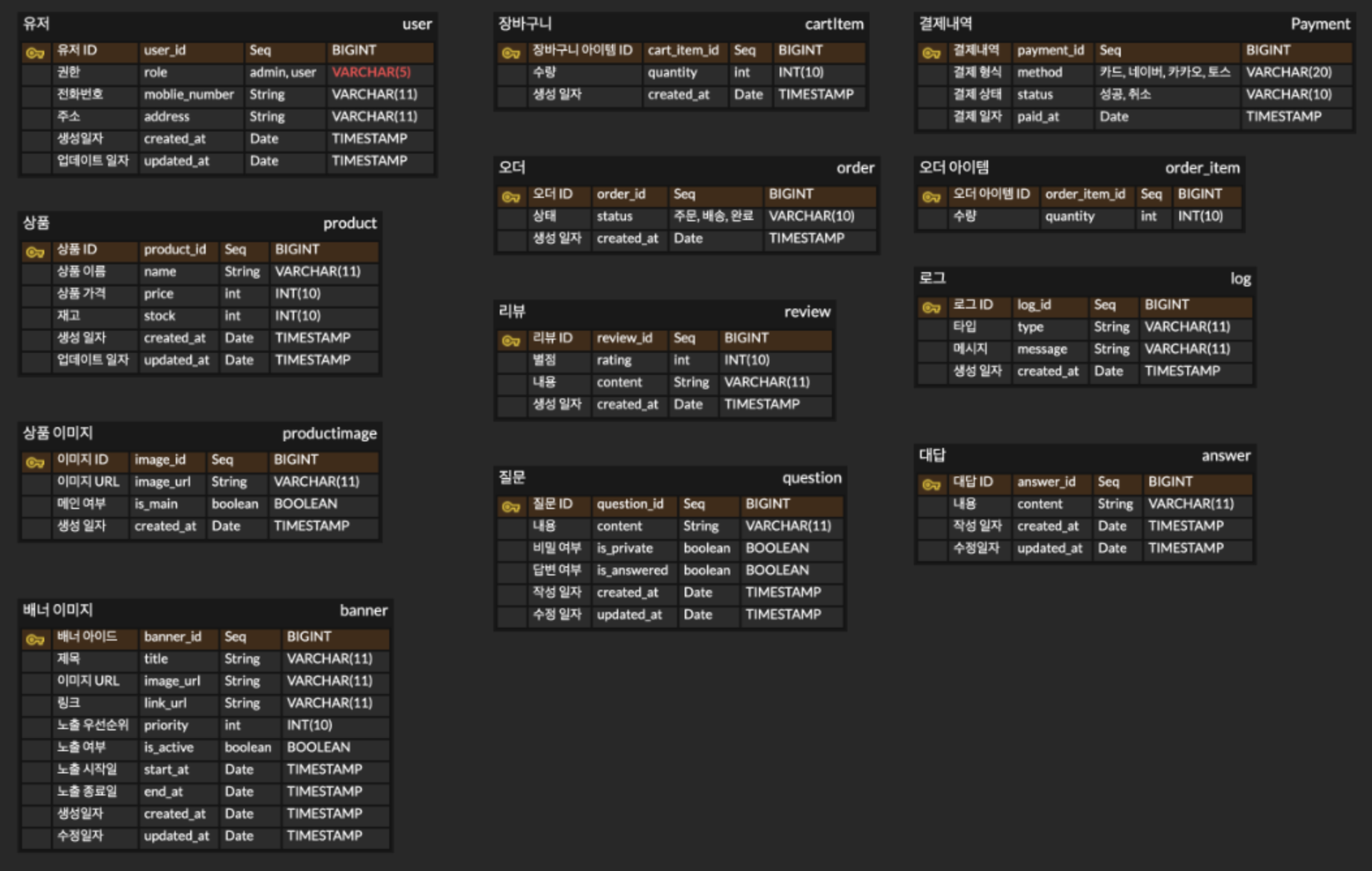Select the key icon beside image_id

(x=35, y=462)
